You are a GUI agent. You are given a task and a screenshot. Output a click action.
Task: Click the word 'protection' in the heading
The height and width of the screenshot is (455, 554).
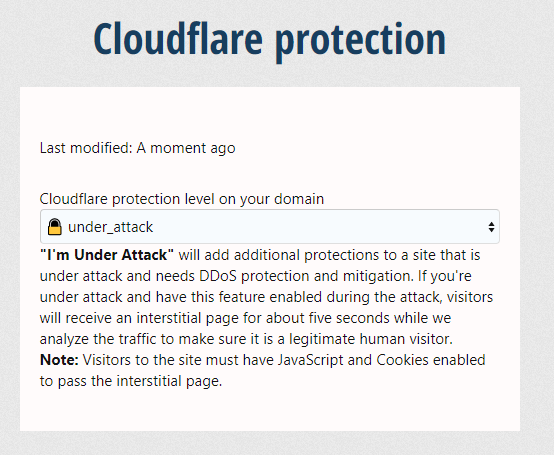pyautogui.click(x=360, y=42)
